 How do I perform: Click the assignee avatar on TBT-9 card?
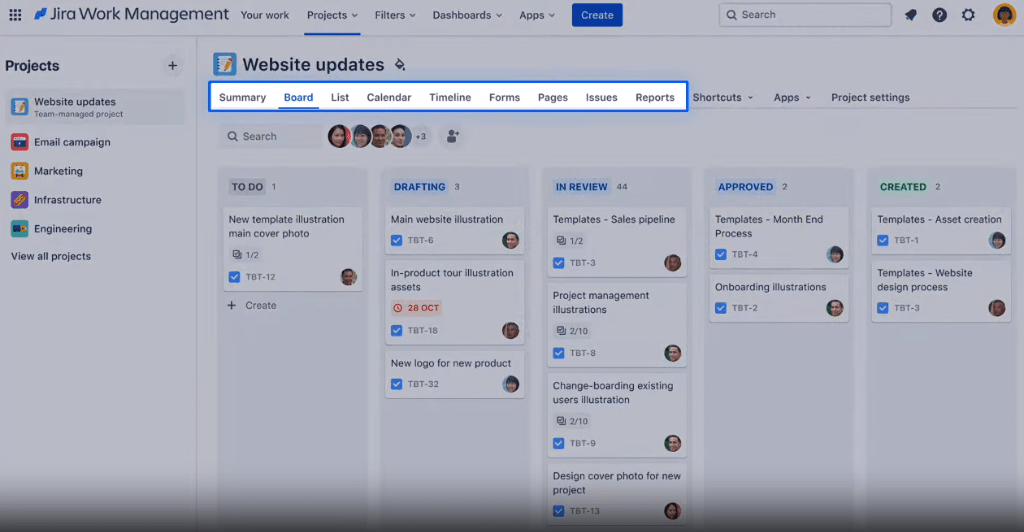point(673,443)
